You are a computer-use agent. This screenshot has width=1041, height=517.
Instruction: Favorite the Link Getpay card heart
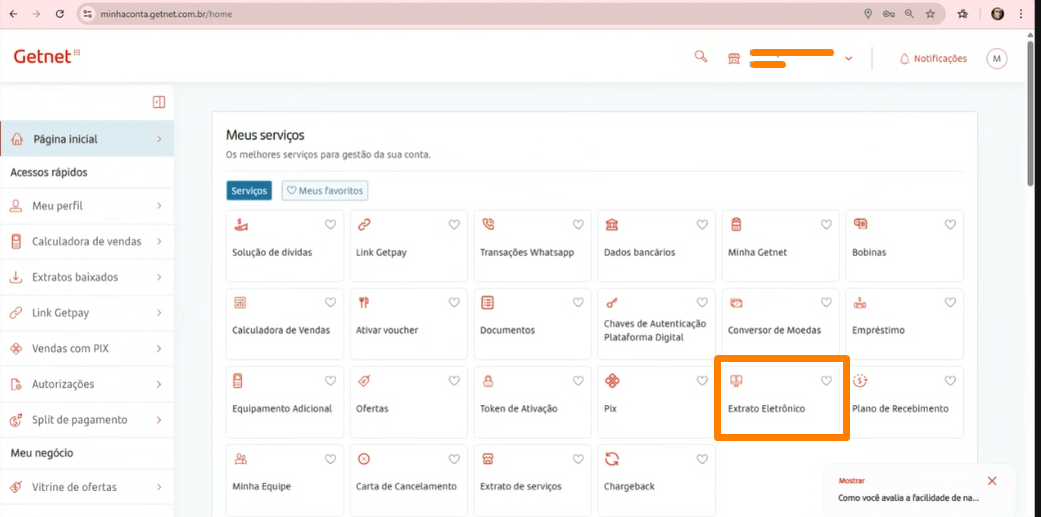pyautogui.click(x=454, y=224)
